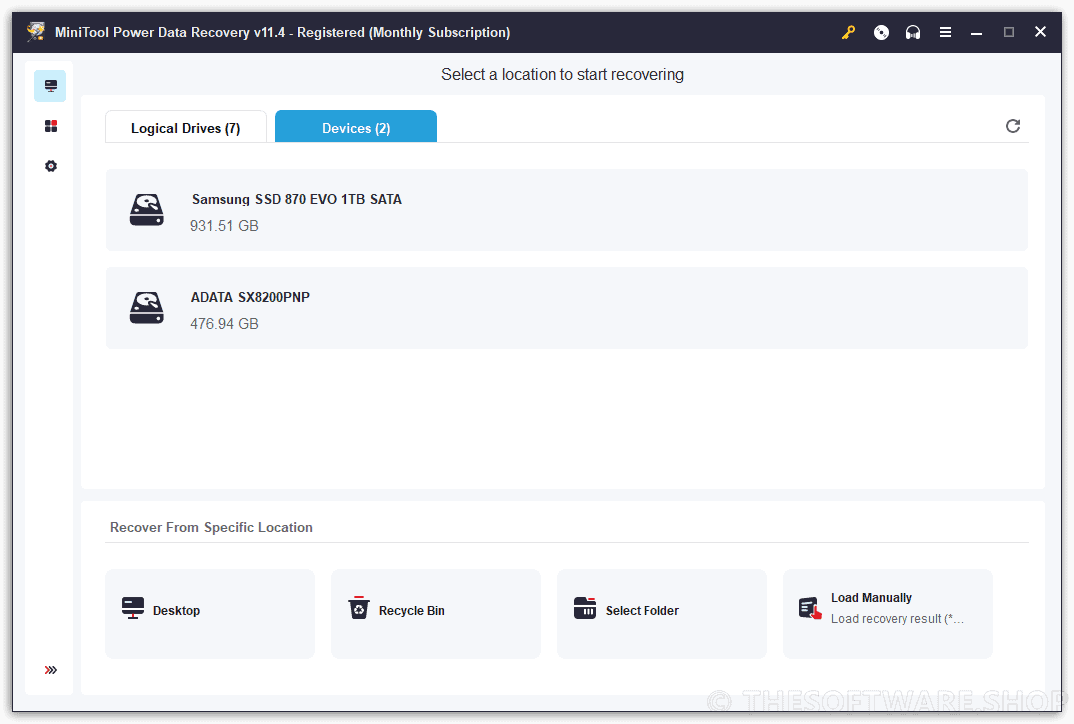Click 'Recover From Specific Location' heading
This screenshot has height=724, width=1074.
click(x=211, y=527)
